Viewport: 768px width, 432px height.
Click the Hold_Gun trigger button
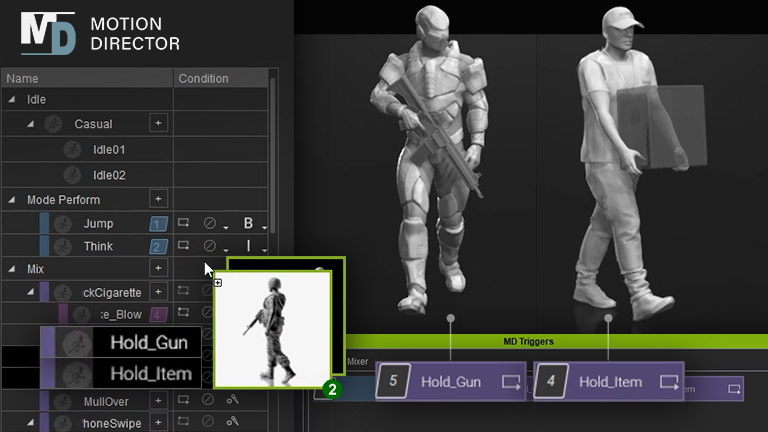coord(450,381)
